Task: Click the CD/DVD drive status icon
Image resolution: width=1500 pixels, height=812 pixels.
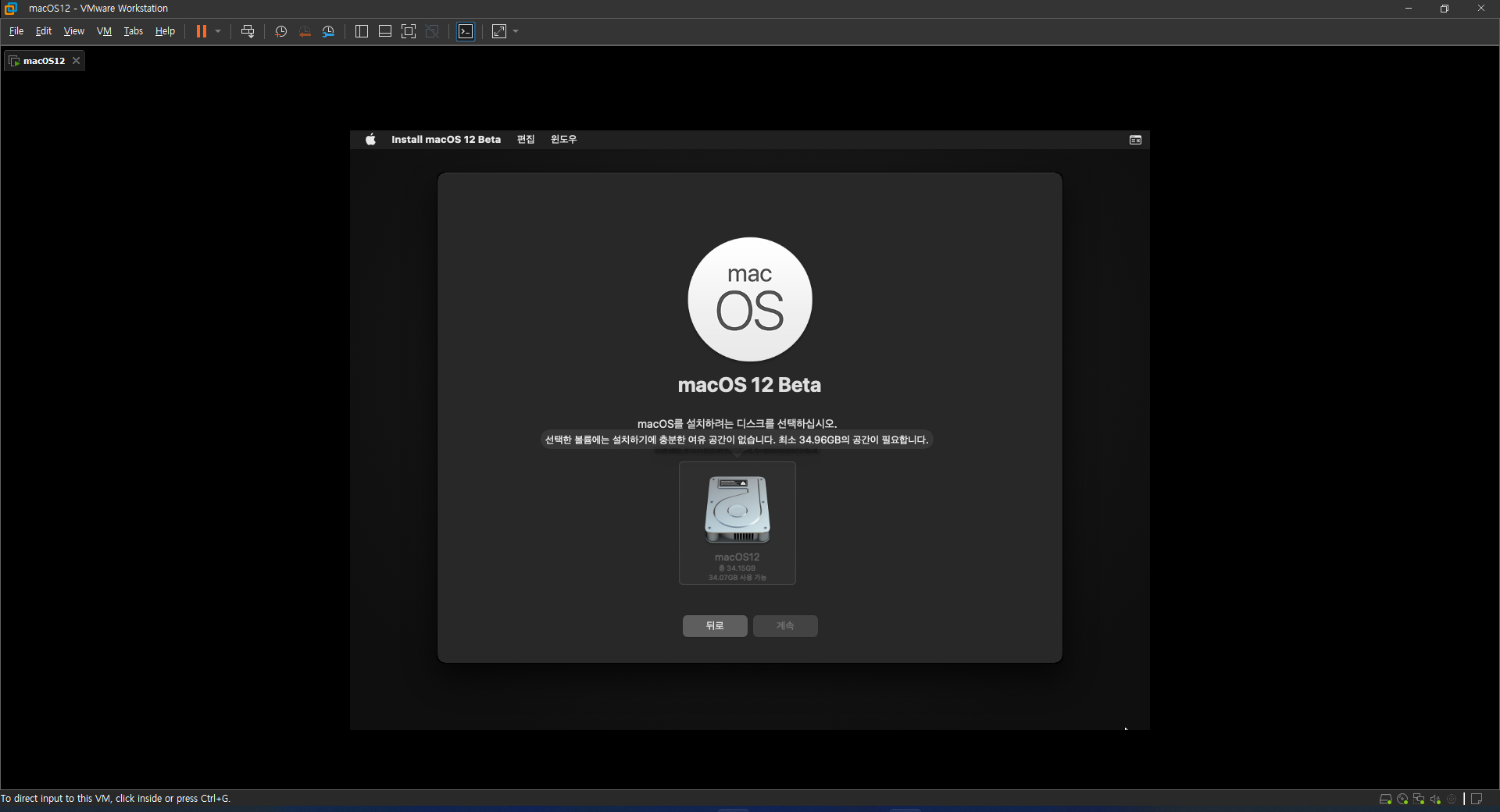Action: point(1402,799)
